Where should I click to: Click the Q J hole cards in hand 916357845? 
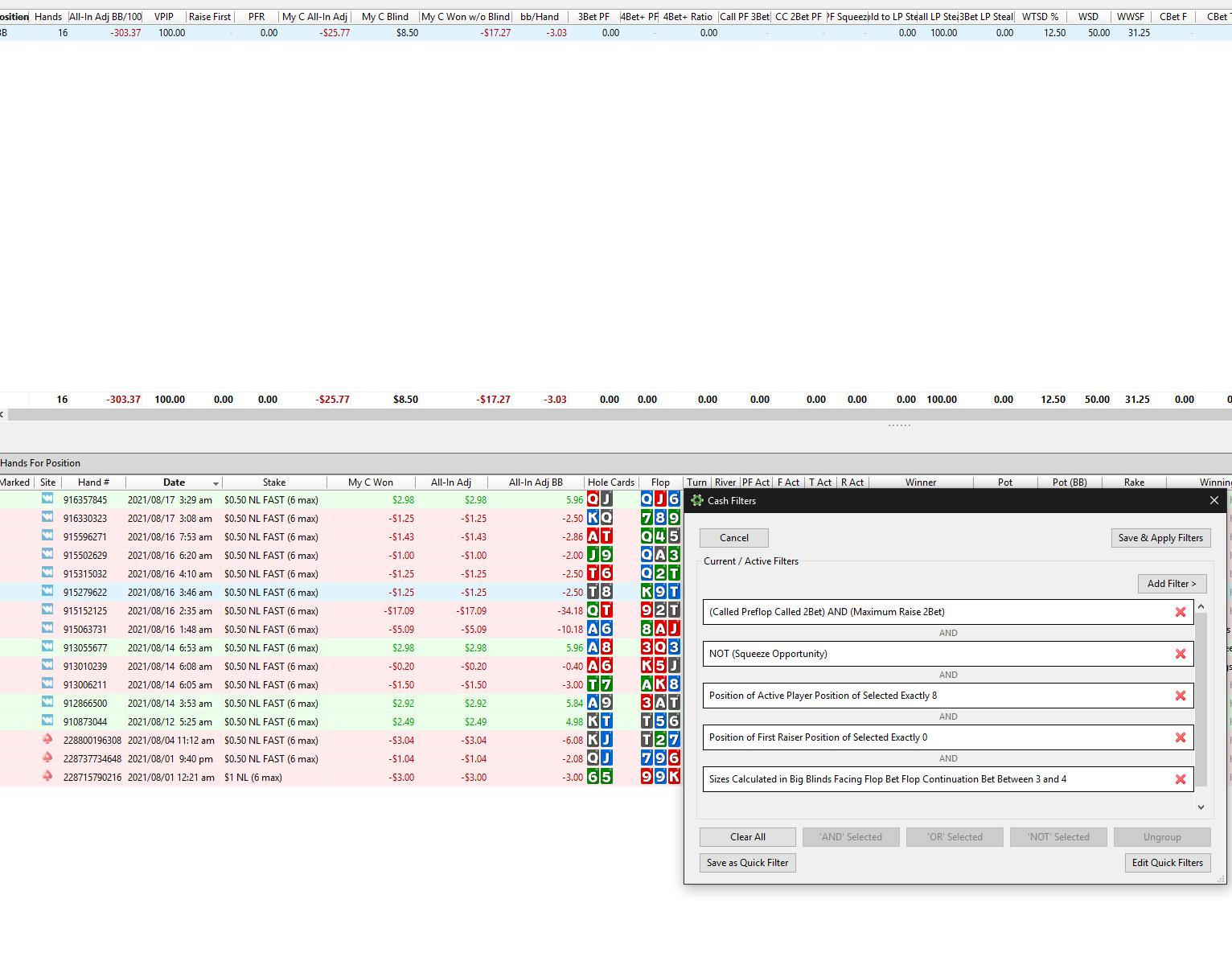click(x=600, y=499)
